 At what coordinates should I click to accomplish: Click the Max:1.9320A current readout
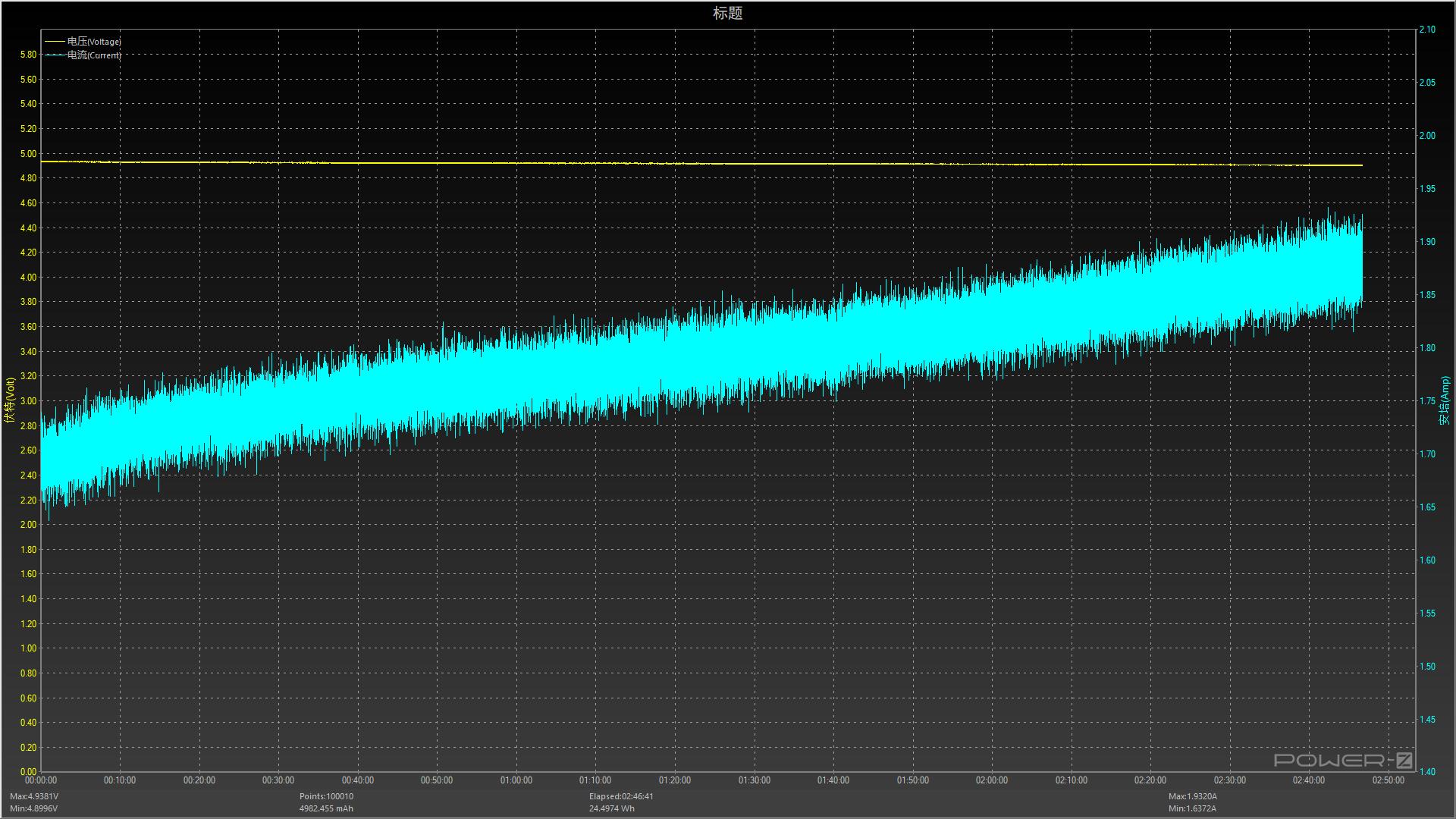click(1193, 796)
